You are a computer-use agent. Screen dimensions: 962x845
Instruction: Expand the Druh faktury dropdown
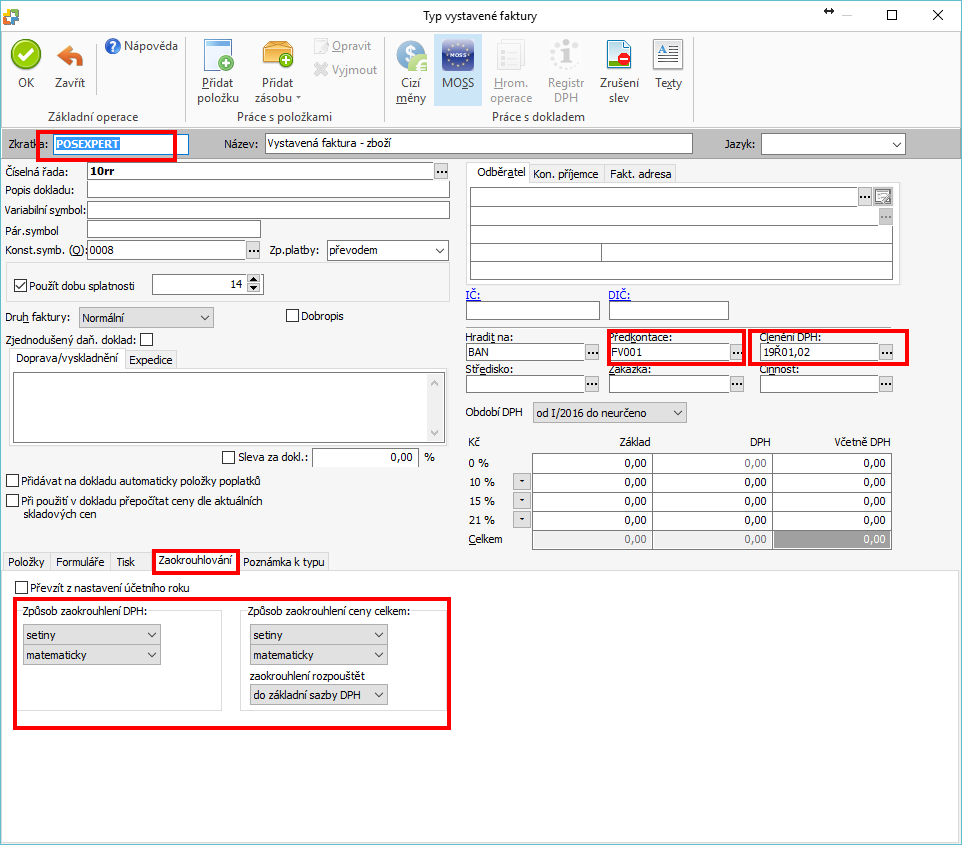click(x=146, y=317)
